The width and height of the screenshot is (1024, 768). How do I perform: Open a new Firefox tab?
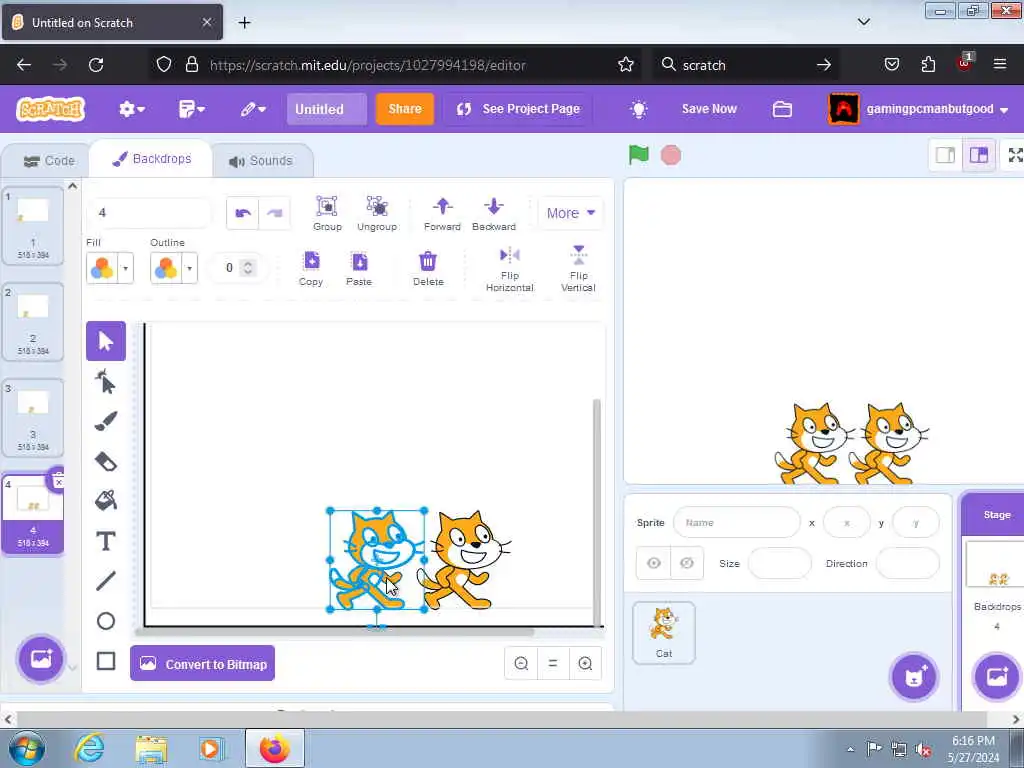[x=244, y=22]
